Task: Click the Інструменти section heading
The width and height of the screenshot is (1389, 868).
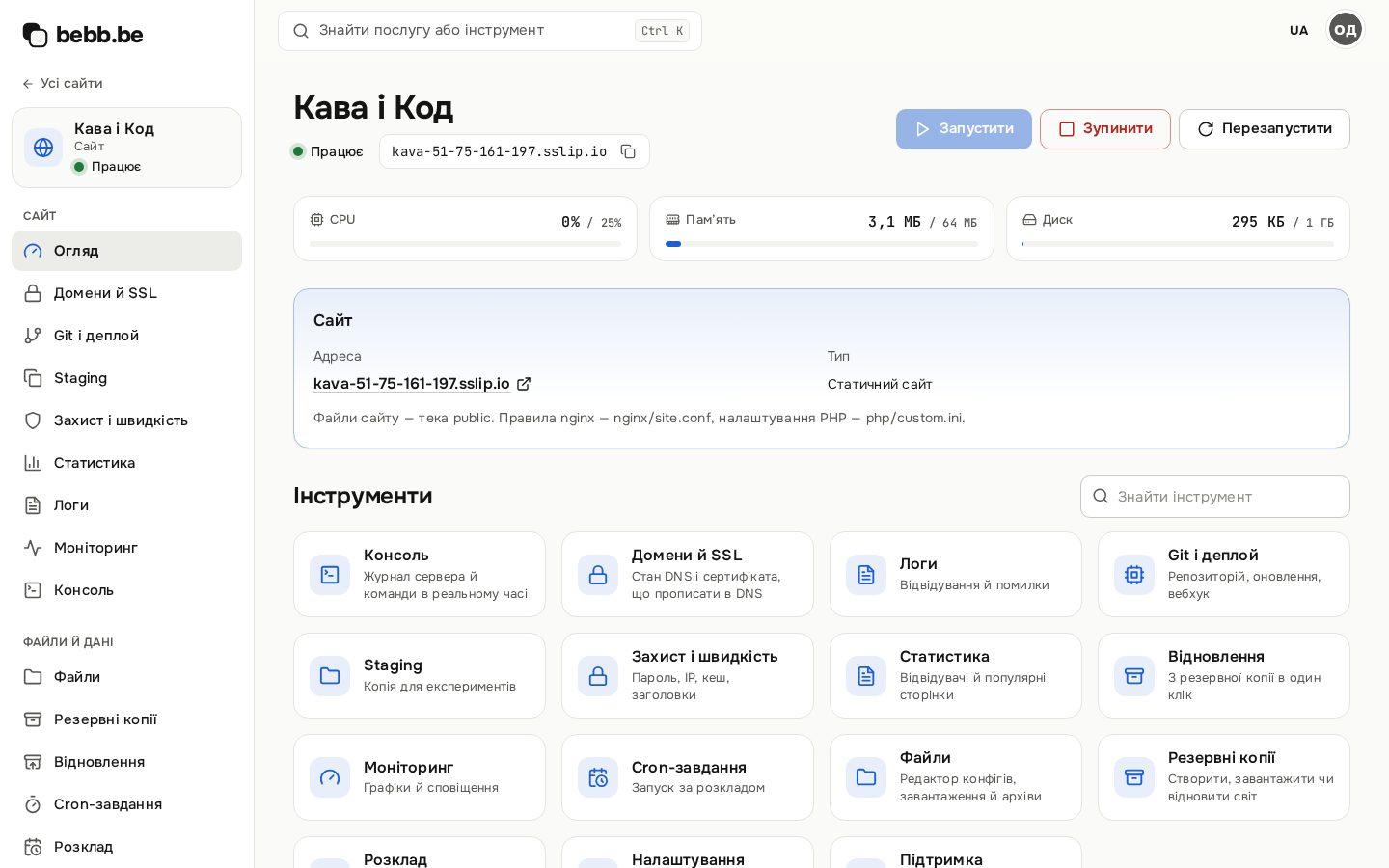Action: (x=363, y=496)
